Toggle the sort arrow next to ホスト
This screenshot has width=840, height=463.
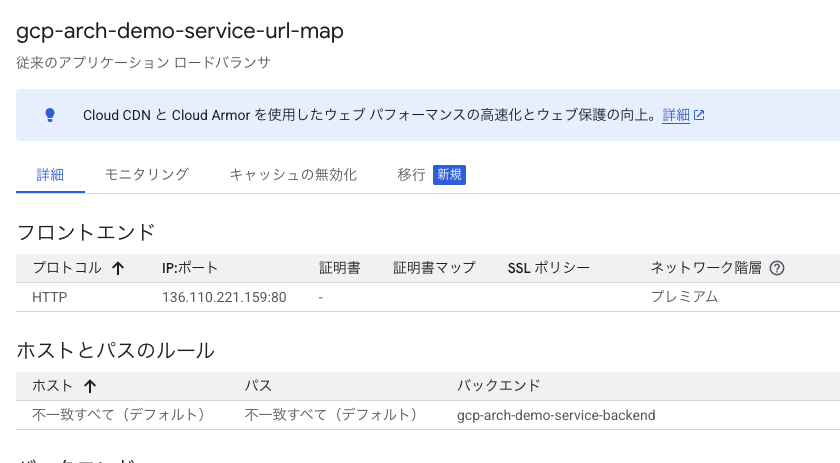click(90, 385)
